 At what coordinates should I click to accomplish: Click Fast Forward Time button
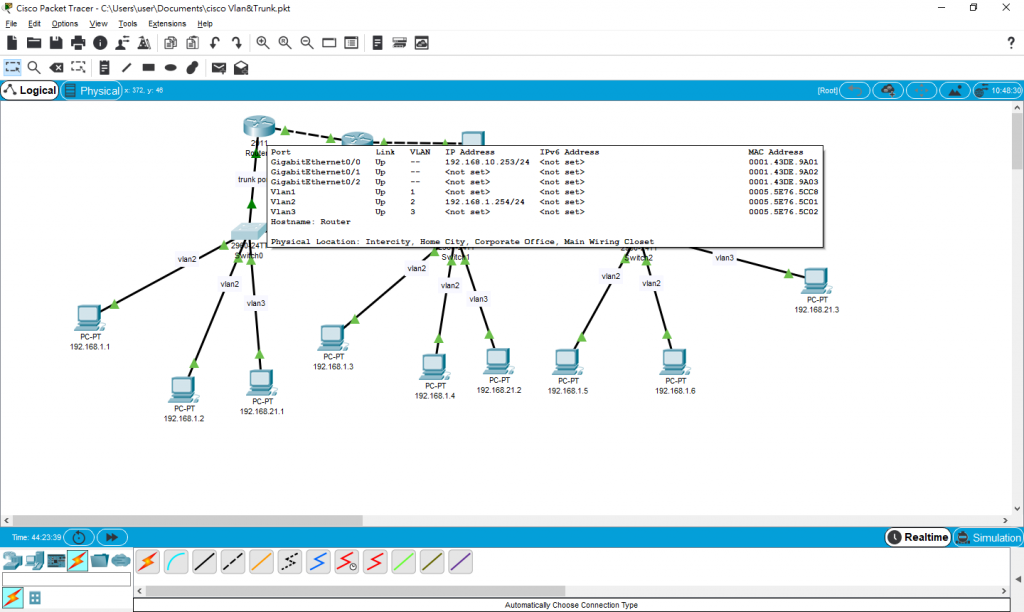tap(112, 537)
